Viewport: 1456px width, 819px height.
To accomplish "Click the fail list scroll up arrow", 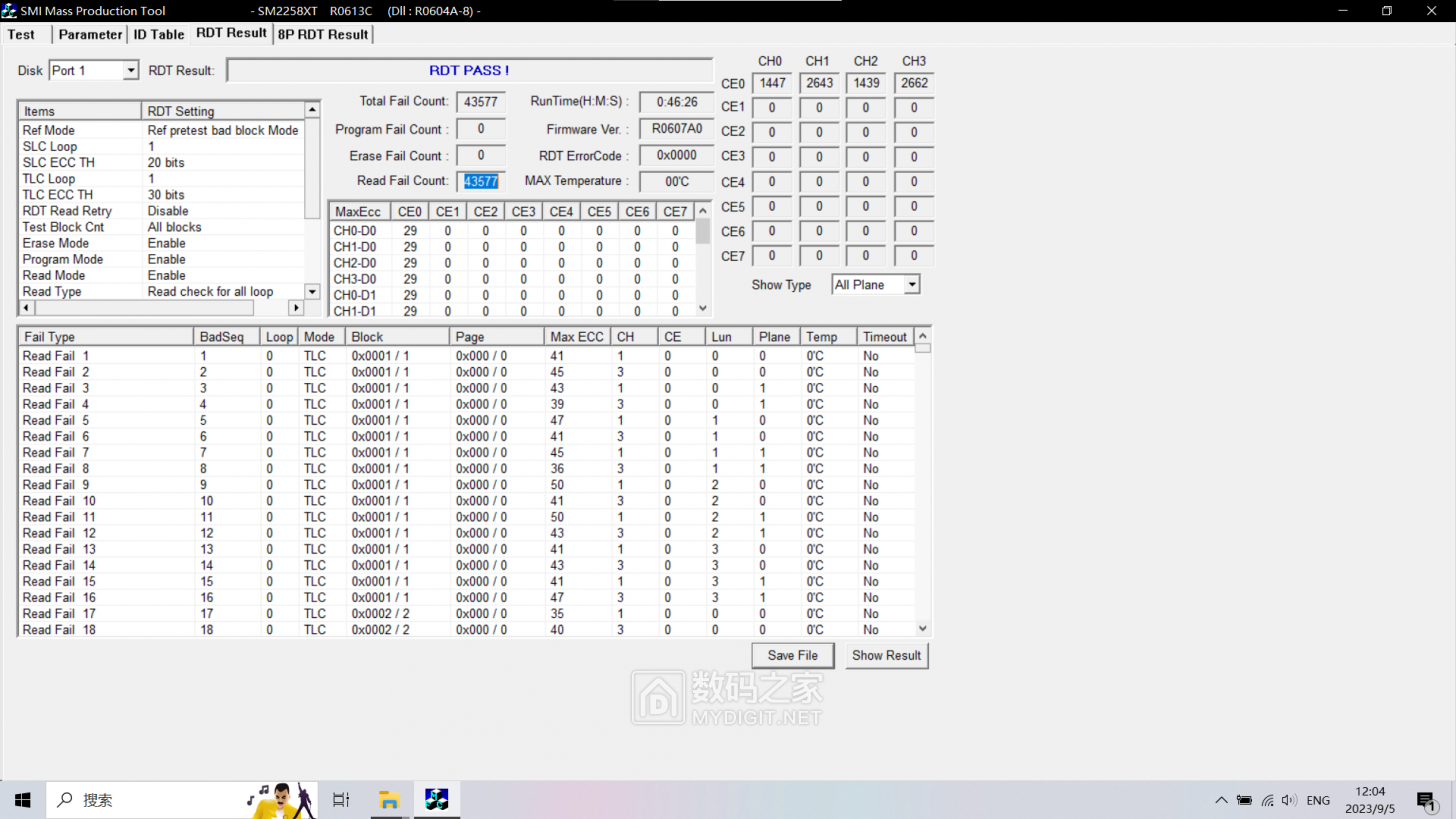I will pyautogui.click(x=923, y=336).
